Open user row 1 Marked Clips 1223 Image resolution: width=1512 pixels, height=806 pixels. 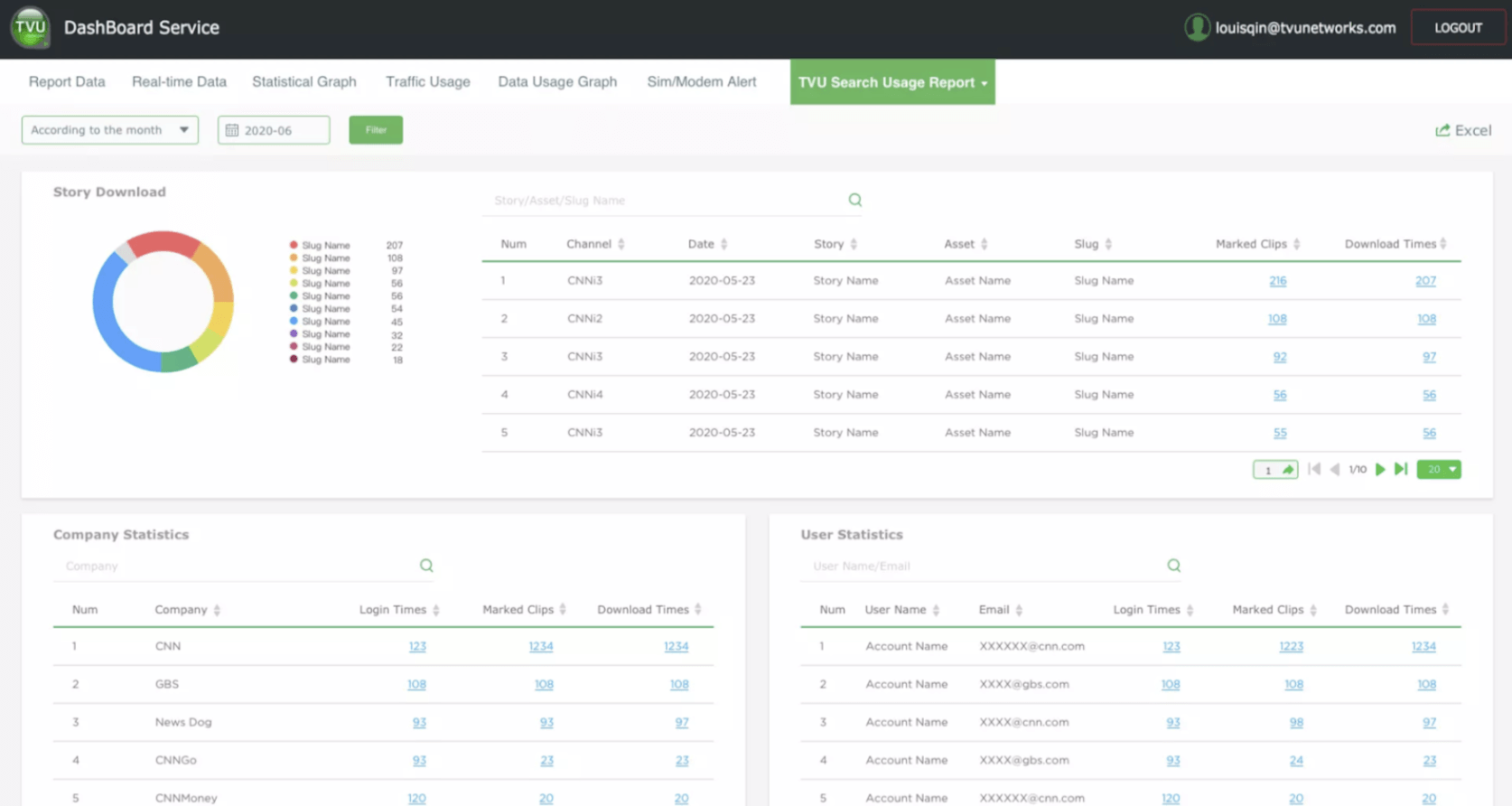point(1292,646)
